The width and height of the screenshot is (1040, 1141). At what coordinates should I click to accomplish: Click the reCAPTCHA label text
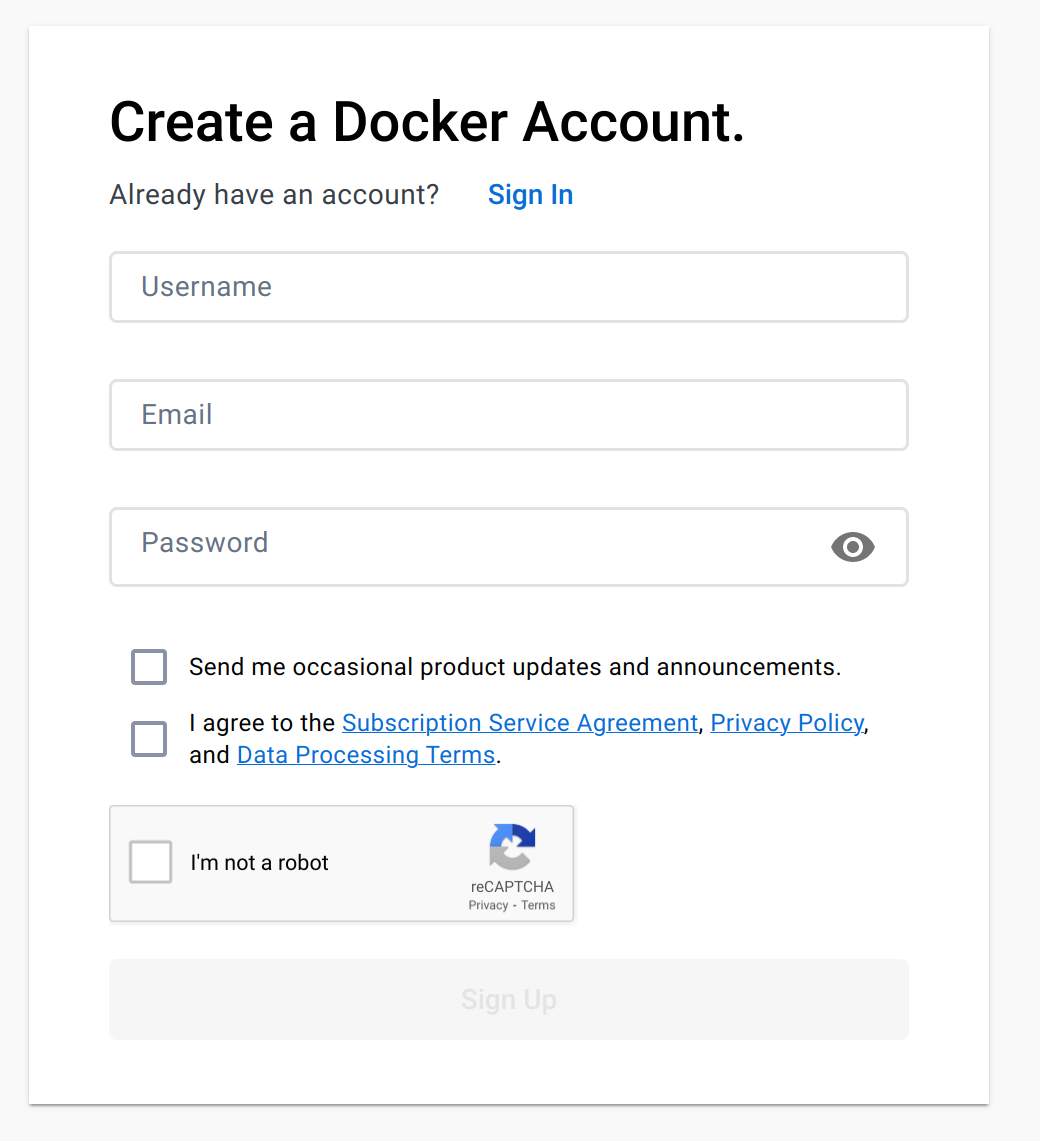[x=259, y=862]
